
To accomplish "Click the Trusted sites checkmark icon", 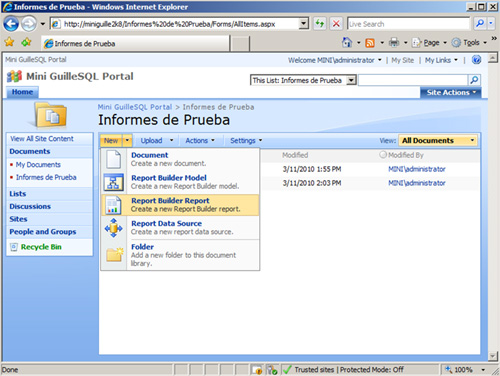I will 287,369.
